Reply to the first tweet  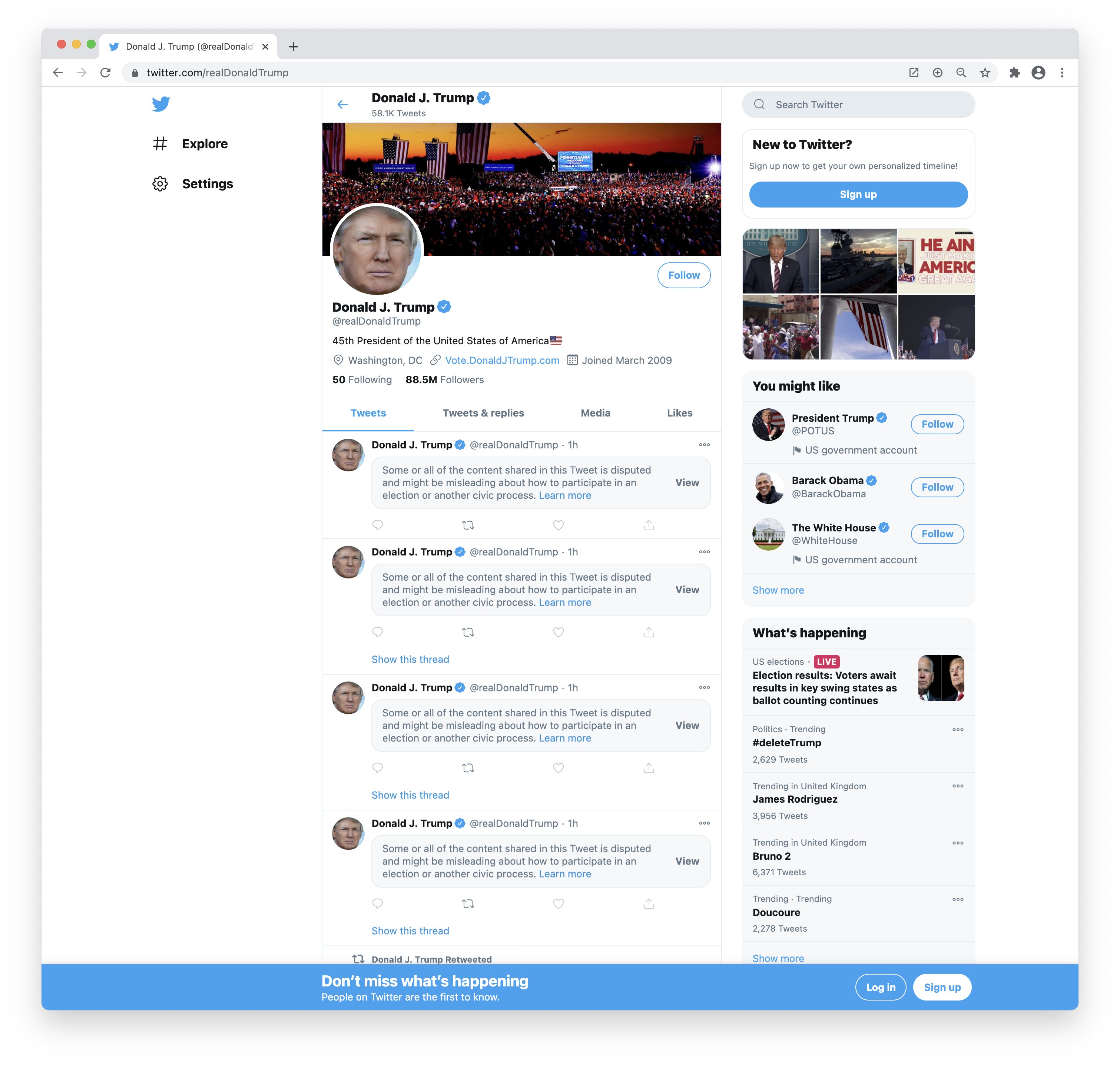tap(378, 525)
